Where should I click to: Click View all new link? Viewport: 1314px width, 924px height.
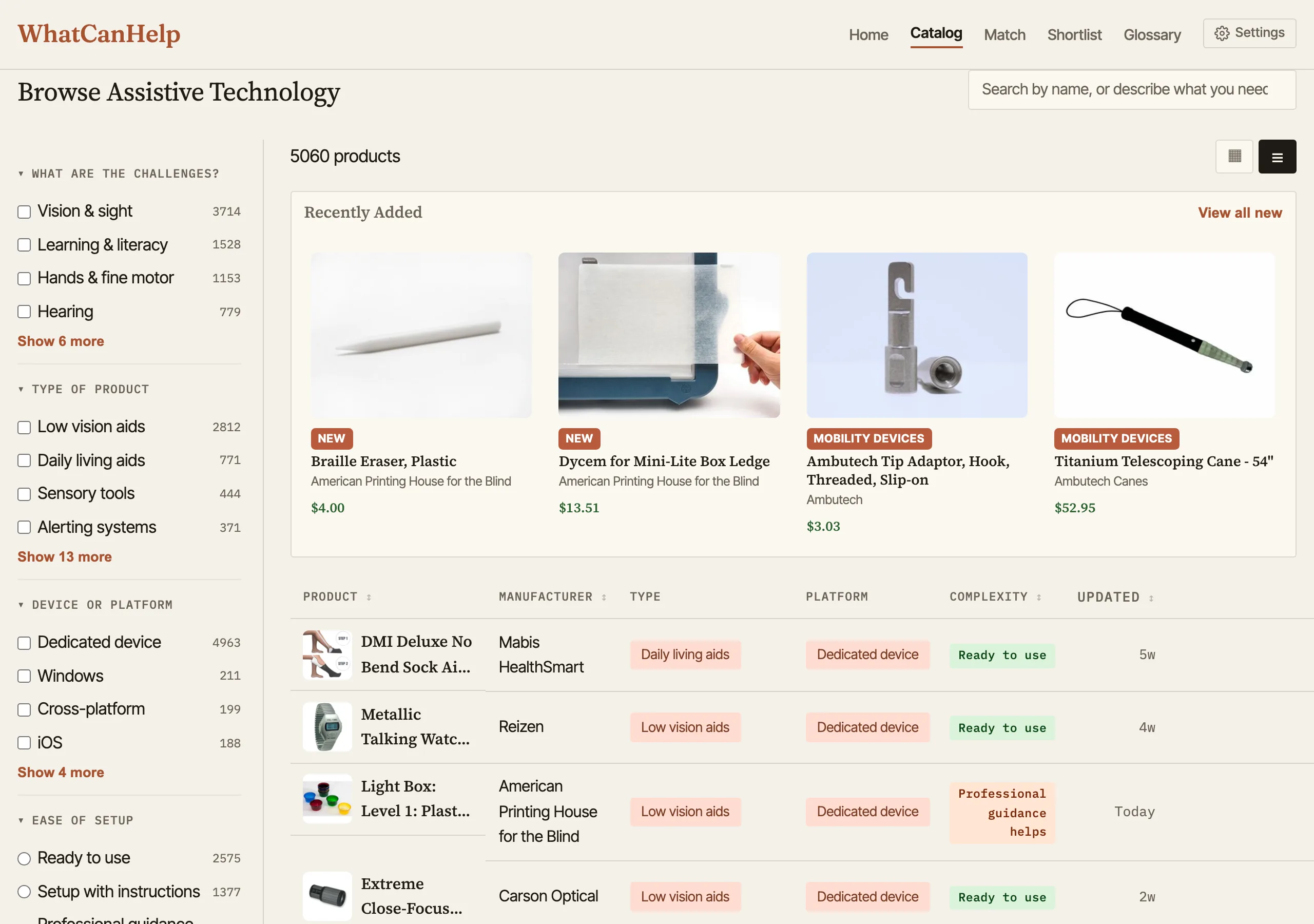tap(1240, 213)
